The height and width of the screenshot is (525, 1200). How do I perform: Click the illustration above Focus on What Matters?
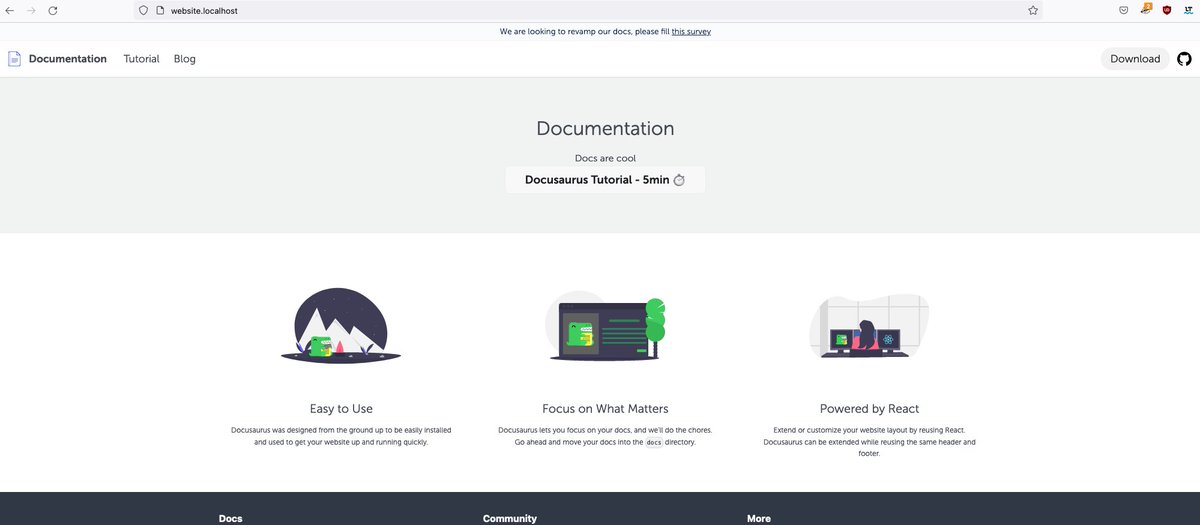[x=605, y=325]
